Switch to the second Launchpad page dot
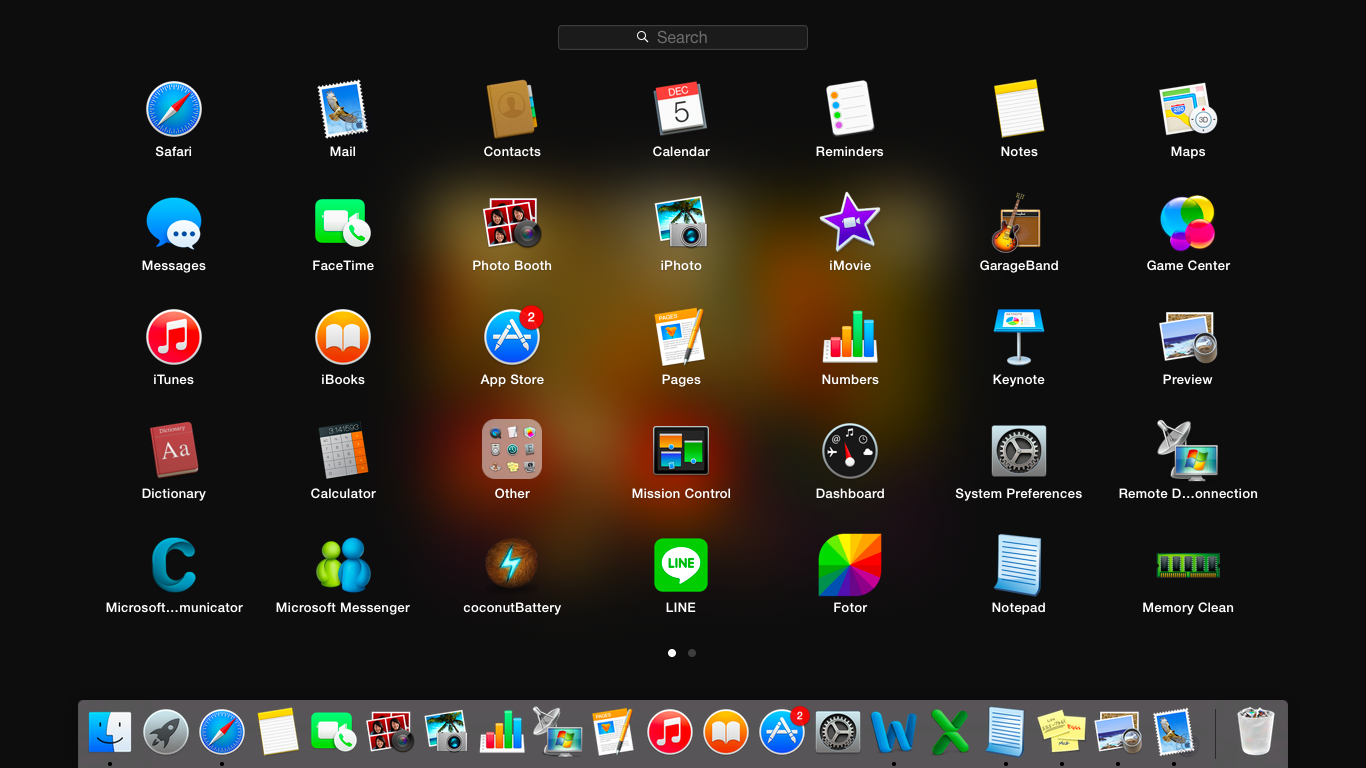1366x768 pixels. click(x=692, y=653)
